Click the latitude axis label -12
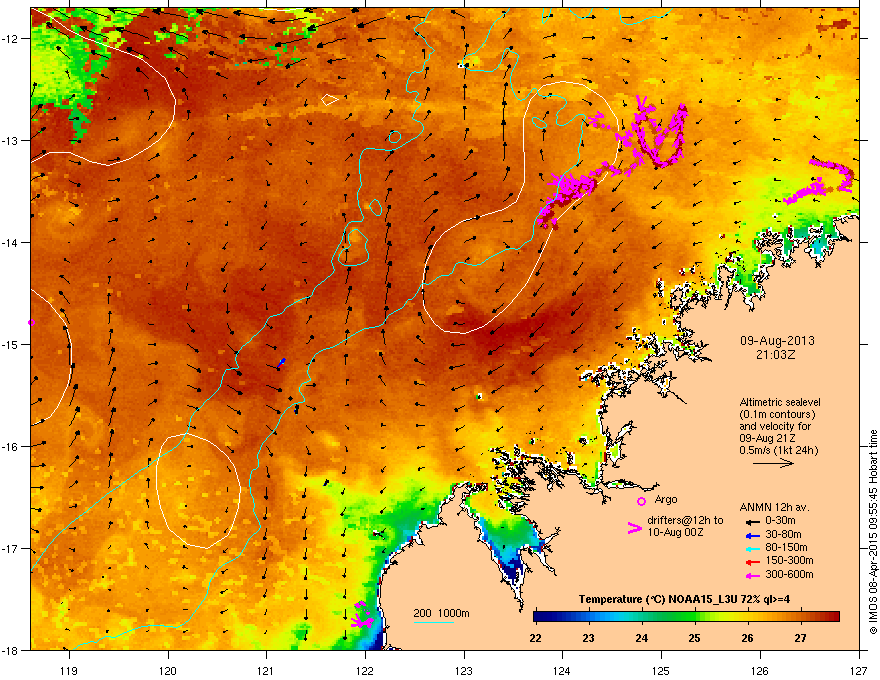This screenshot has width=880, height=680. point(11,39)
